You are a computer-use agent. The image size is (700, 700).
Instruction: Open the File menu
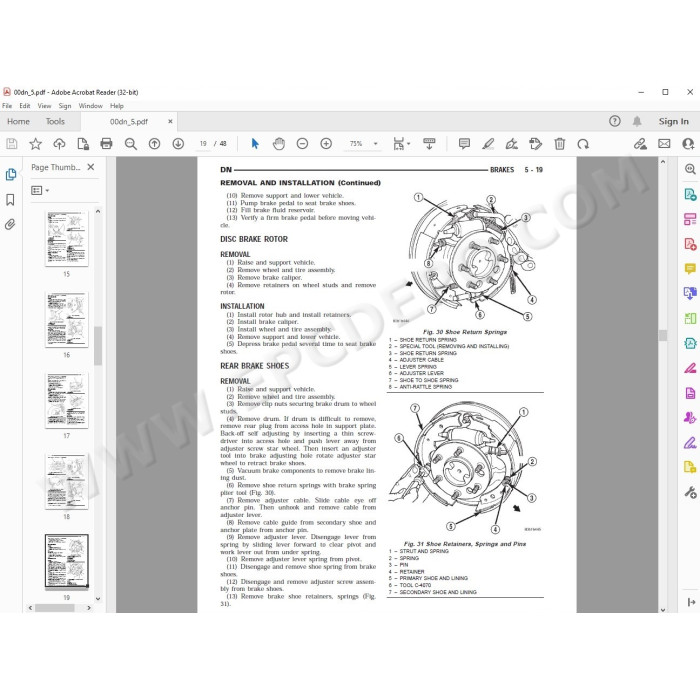[x=7, y=106]
